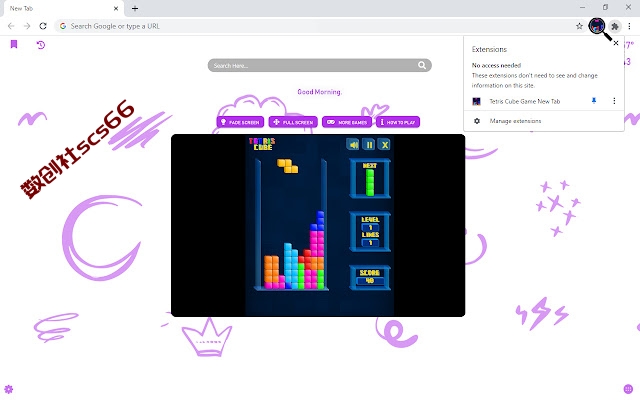640x400 pixels.
Task: Open the bookmarks icon on the page
Action: coord(14,44)
